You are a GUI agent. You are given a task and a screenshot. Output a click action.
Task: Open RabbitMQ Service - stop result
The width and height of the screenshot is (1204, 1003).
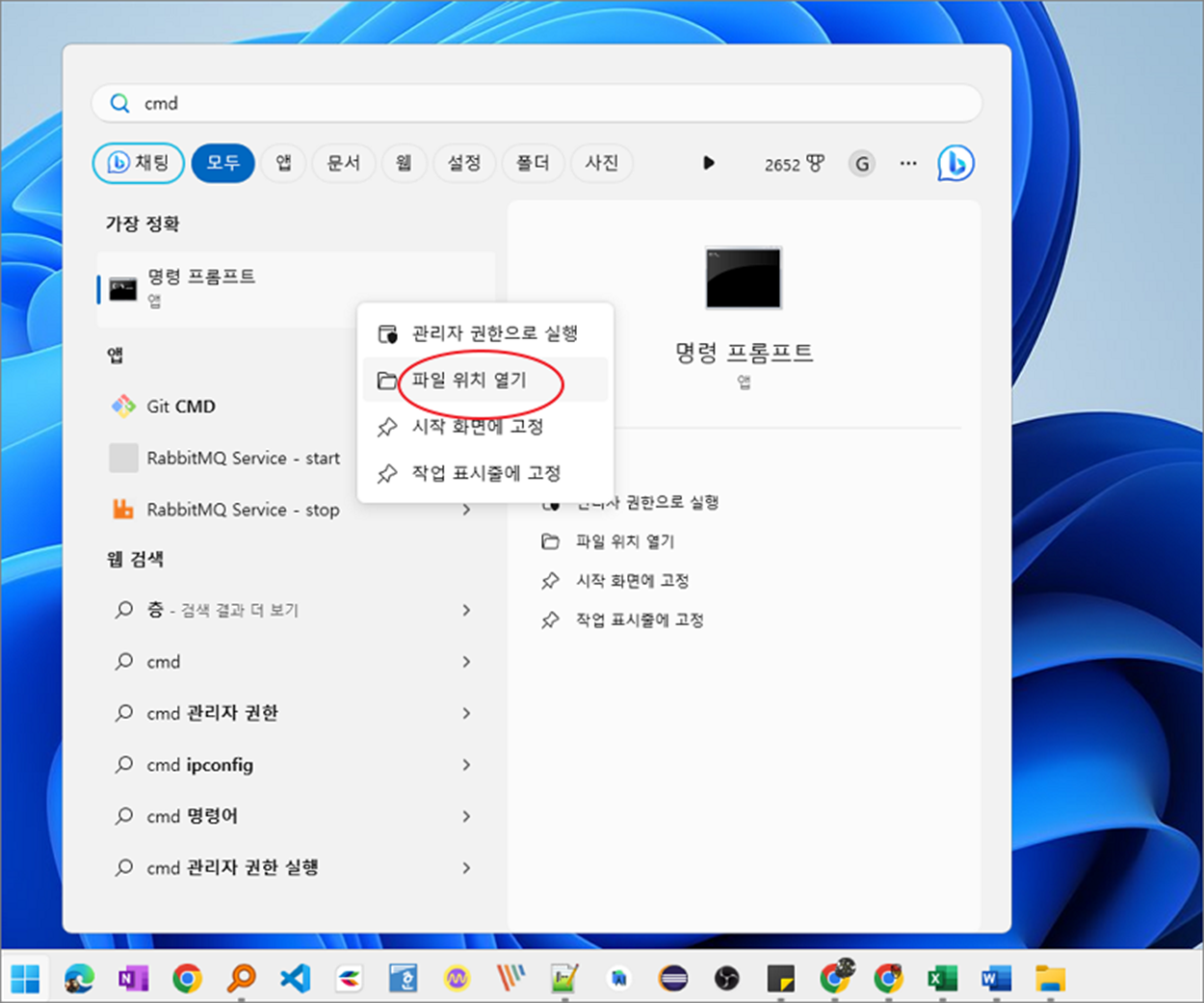click(224, 510)
